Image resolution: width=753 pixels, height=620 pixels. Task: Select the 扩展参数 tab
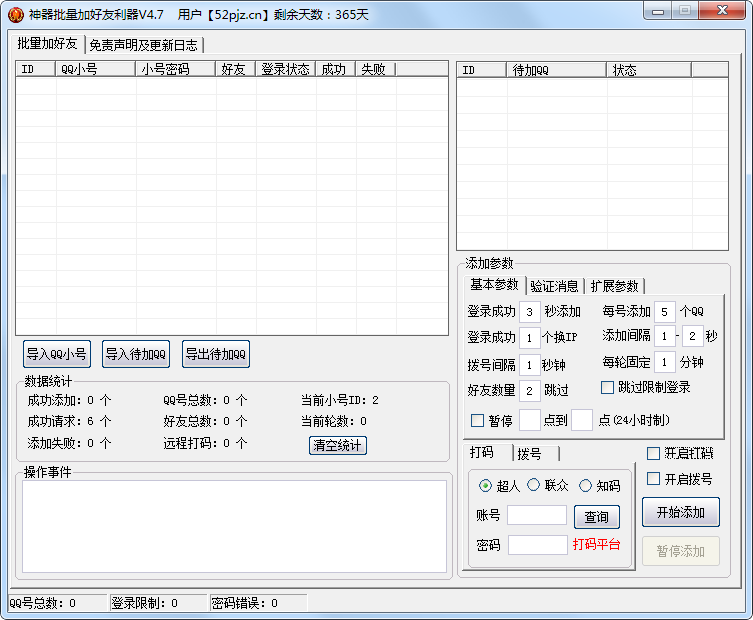coord(614,286)
